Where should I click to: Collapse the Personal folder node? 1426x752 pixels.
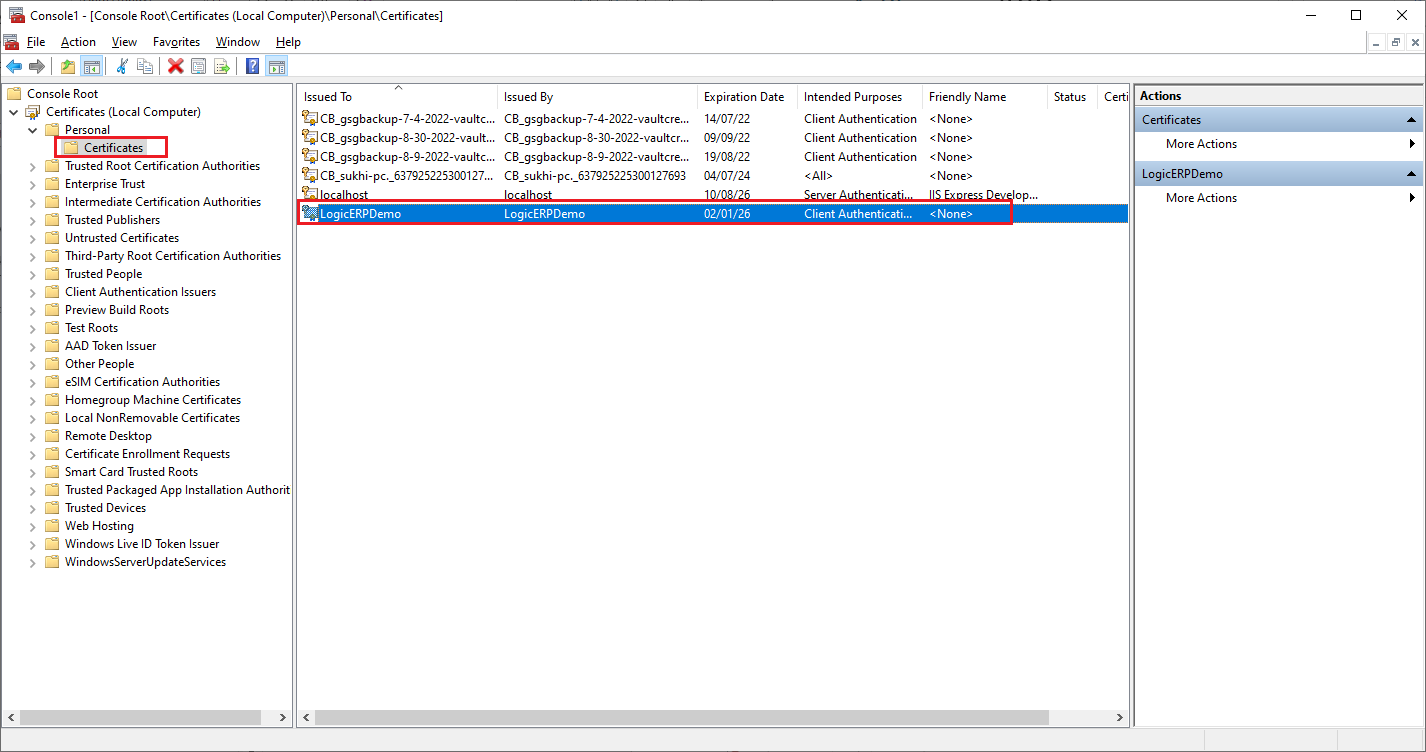tap(32, 130)
